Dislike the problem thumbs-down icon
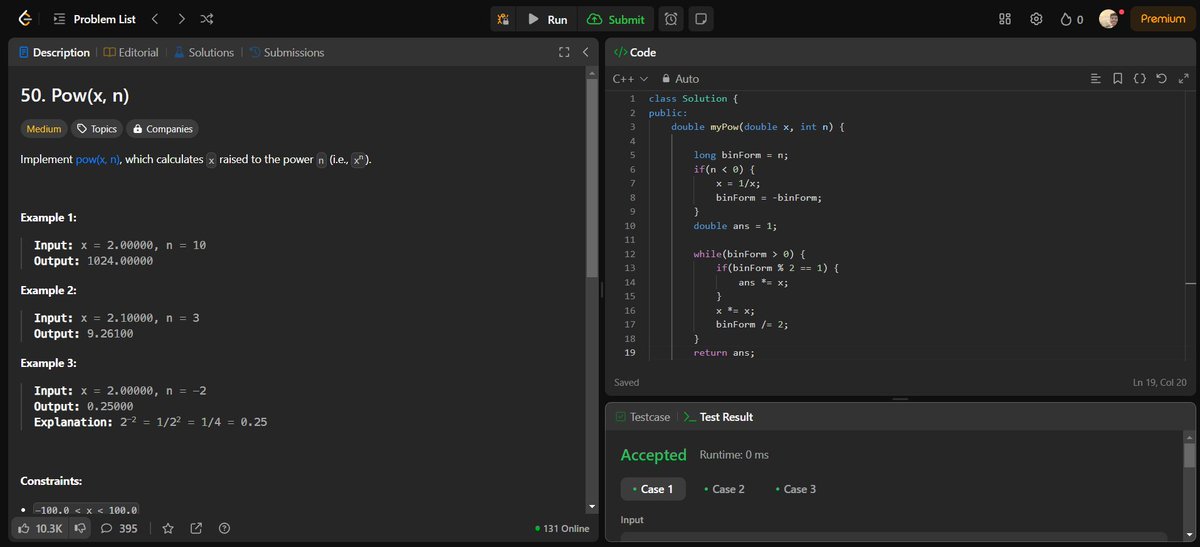Viewport: 1200px width, 547px height. (x=81, y=528)
